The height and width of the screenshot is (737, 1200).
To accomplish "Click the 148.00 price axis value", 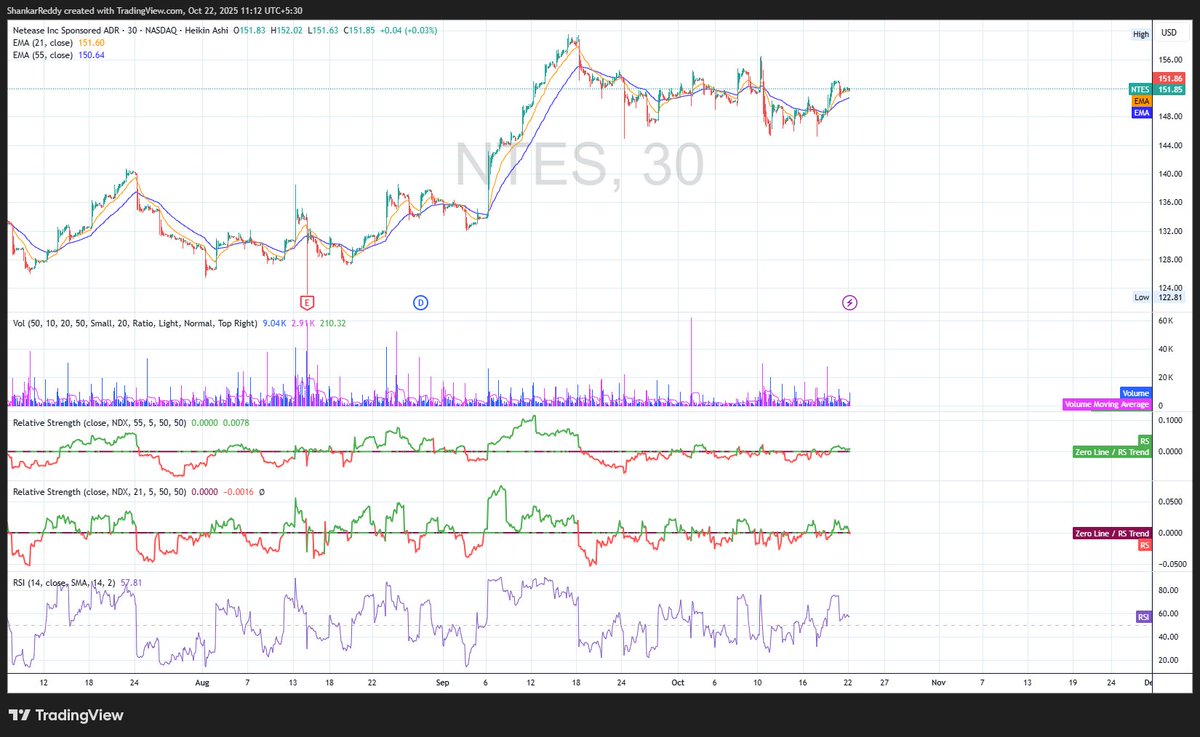I will coord(1169,117).
